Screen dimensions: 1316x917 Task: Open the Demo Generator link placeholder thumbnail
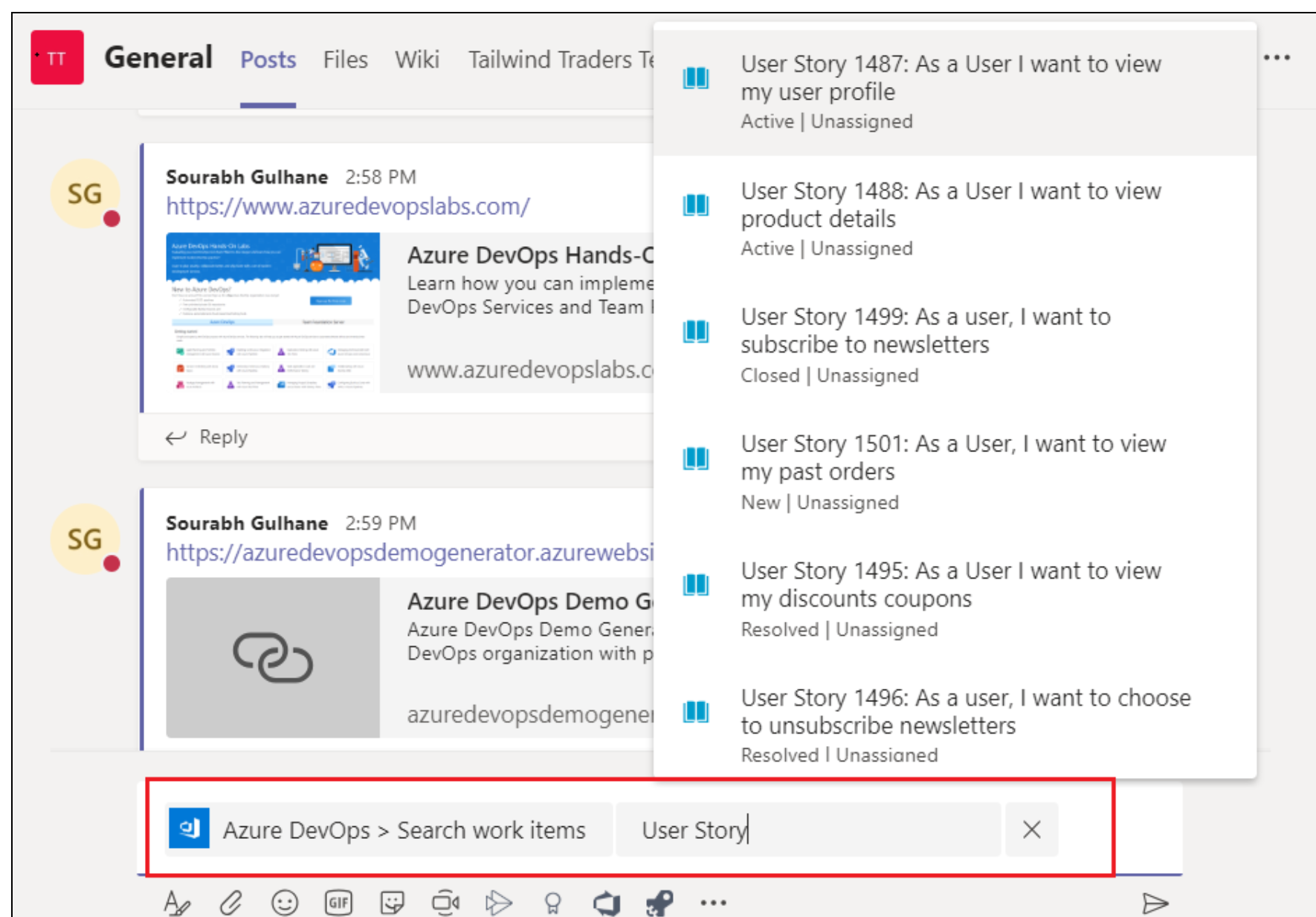[273, 657]
